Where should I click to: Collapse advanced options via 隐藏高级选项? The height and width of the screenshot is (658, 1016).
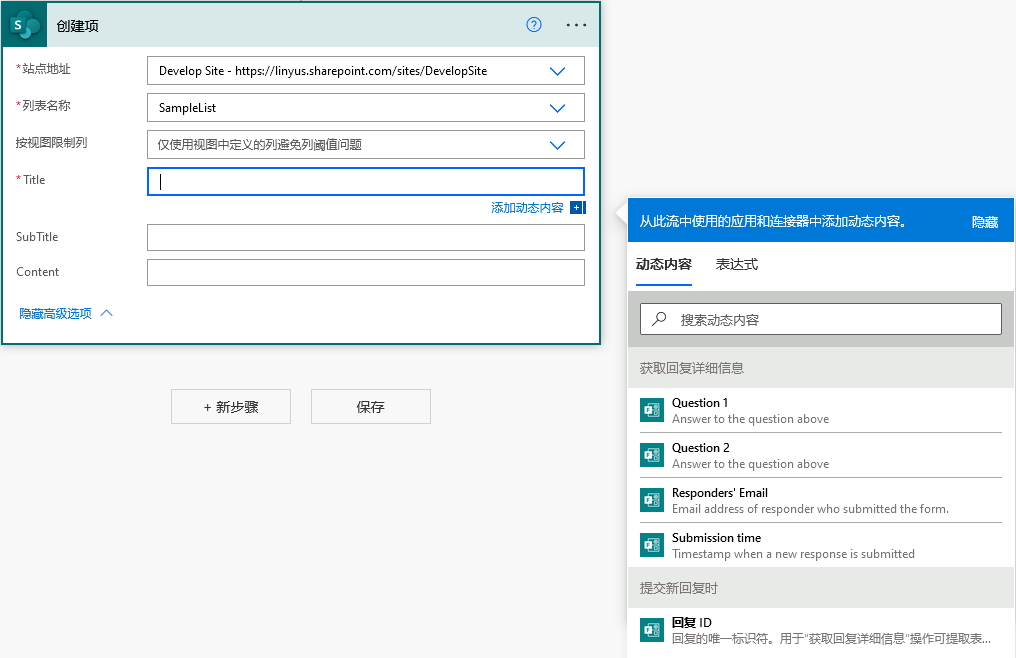(x=65, y=314)
